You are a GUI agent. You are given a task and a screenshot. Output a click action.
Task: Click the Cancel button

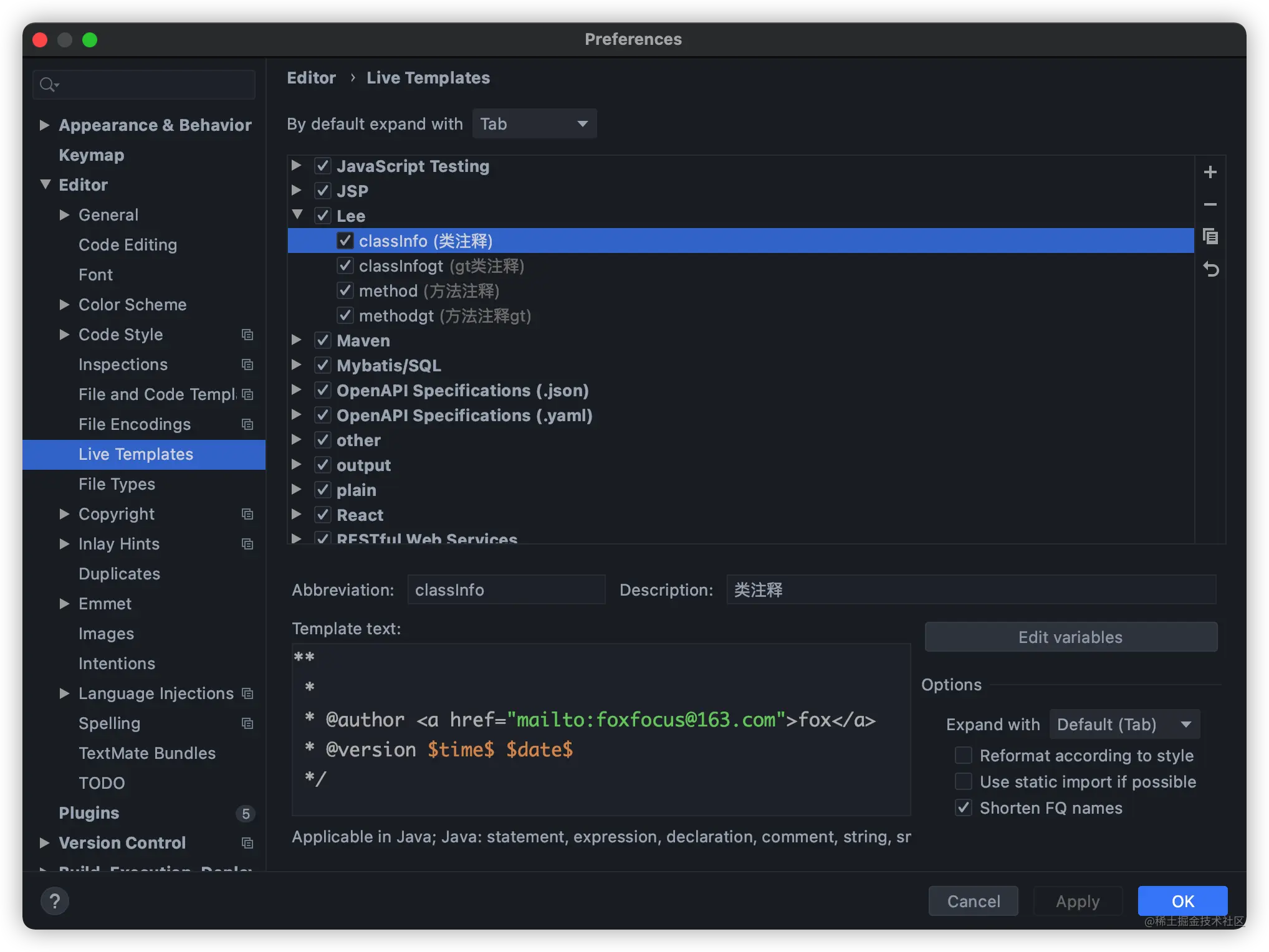click(973, 901)
